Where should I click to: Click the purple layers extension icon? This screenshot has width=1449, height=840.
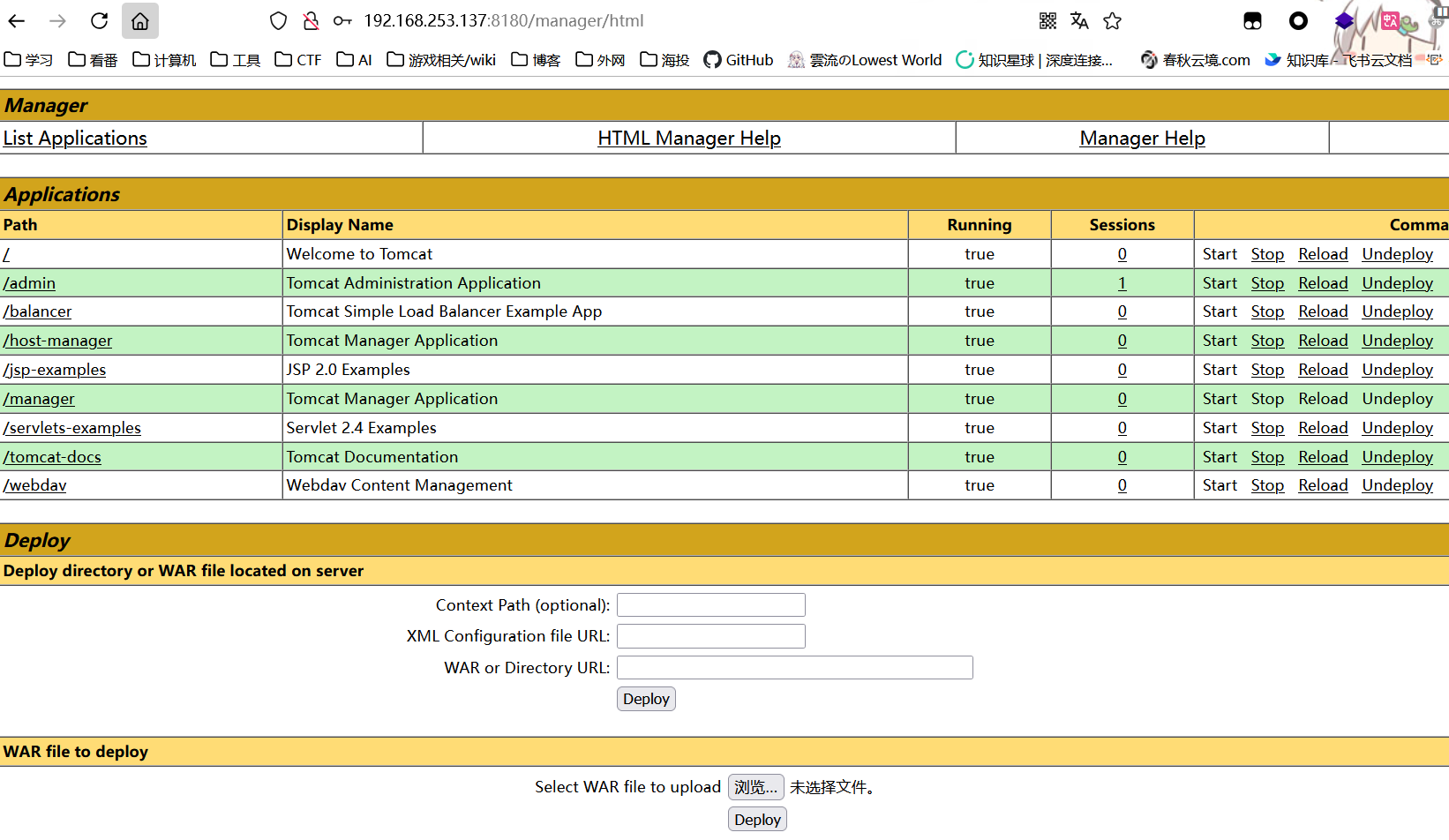point(1344,20)
